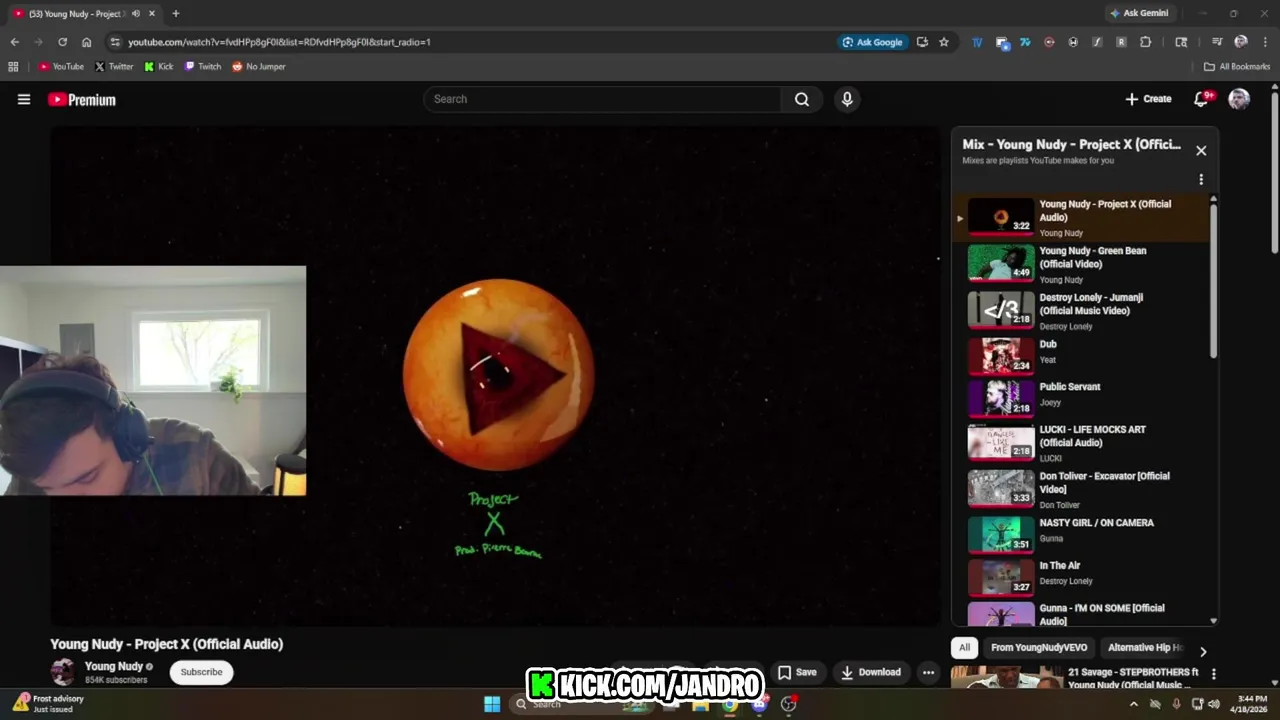
Task: Open Young Nudy channel avatar
Action: pos(63,672)
